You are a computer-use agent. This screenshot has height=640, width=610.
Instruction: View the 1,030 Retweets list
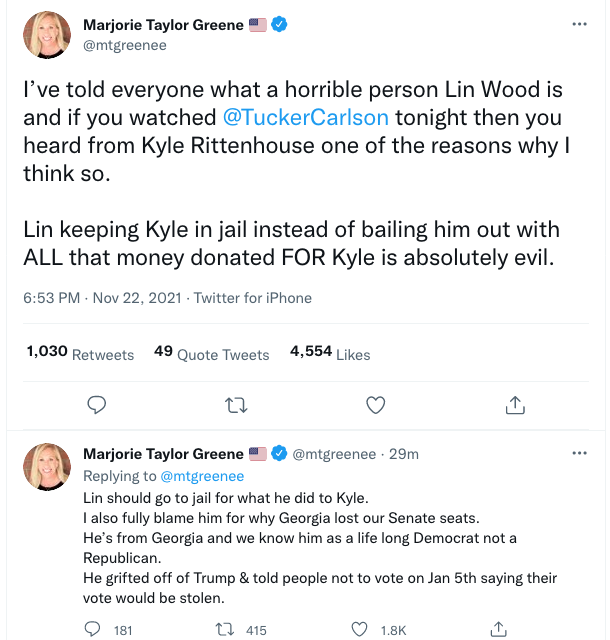[80, 353]
